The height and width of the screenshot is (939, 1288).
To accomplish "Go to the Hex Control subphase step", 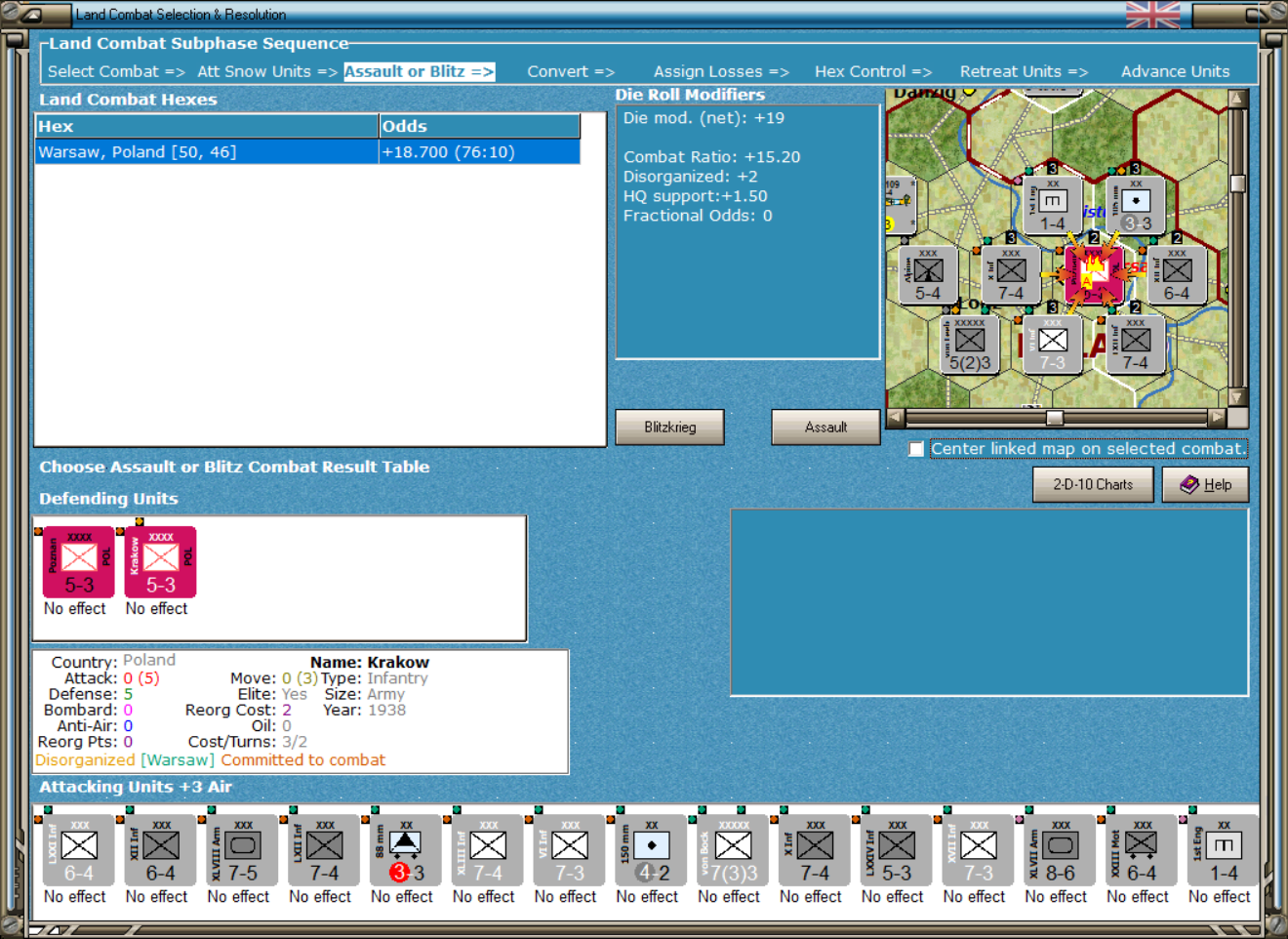I will coord(873,71).
